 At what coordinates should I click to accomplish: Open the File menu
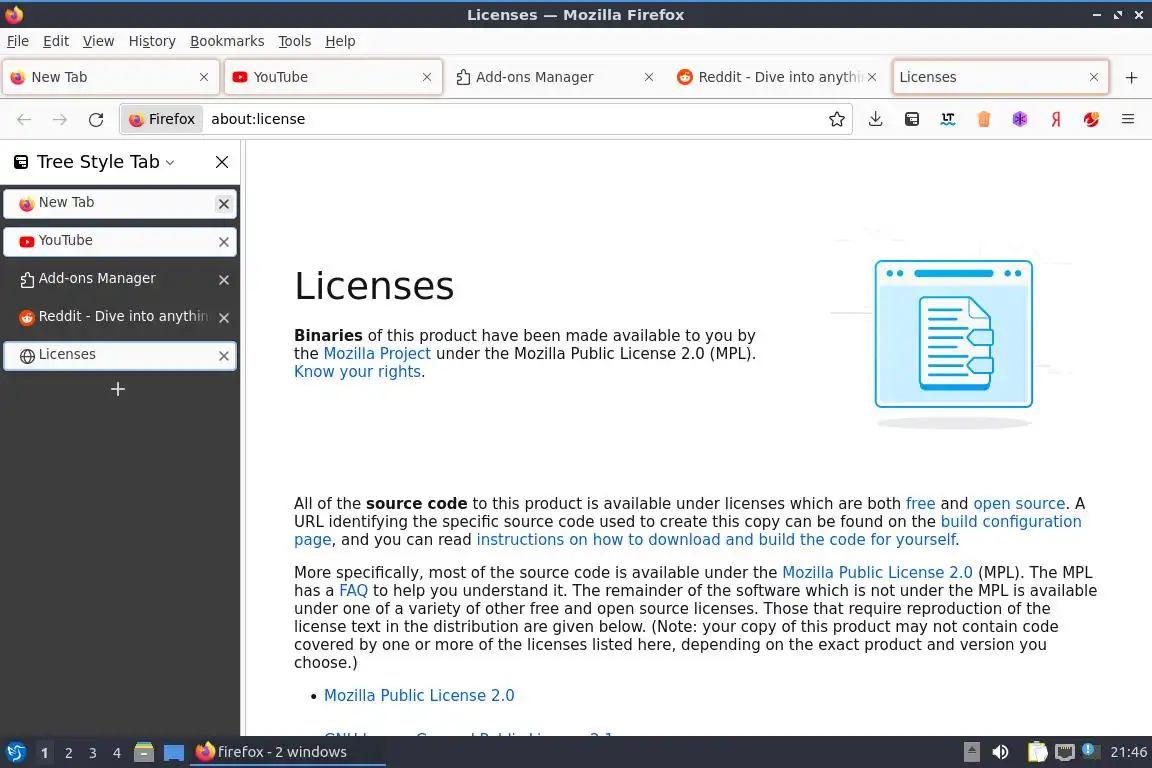(18, 41)
